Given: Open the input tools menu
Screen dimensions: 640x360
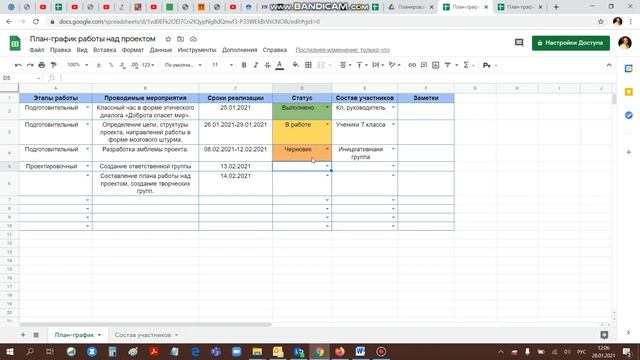Looking at the screenshot, I should pyautogui.click(x=487, y=65).
